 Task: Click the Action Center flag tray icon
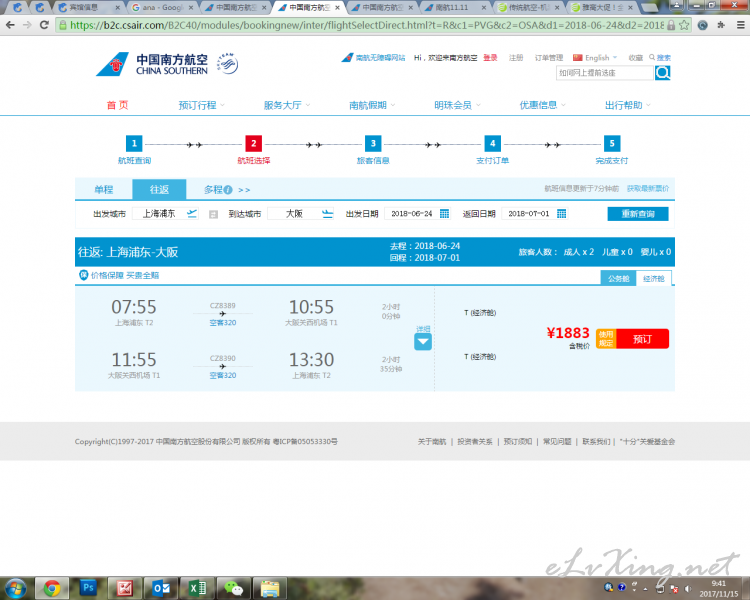click(674, 589)
